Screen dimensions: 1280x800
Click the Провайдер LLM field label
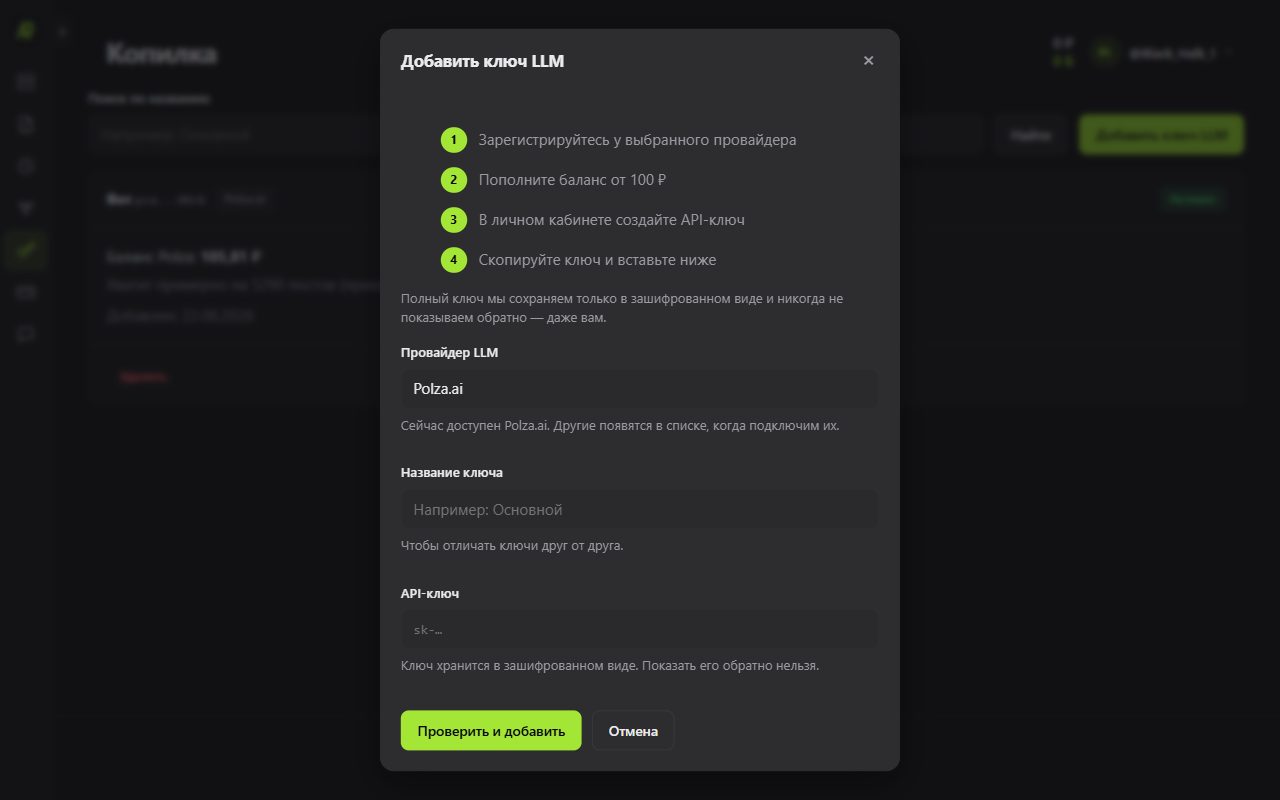449,353
